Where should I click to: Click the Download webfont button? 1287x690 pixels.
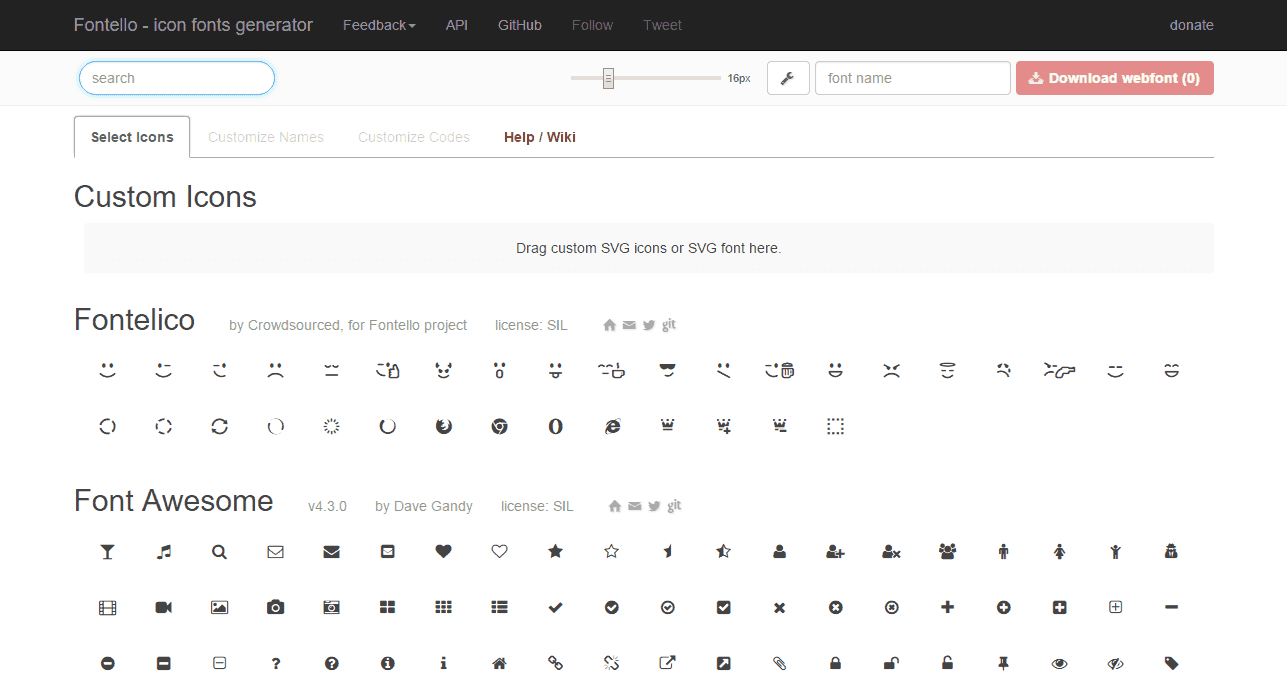(x=1114, y=78)
